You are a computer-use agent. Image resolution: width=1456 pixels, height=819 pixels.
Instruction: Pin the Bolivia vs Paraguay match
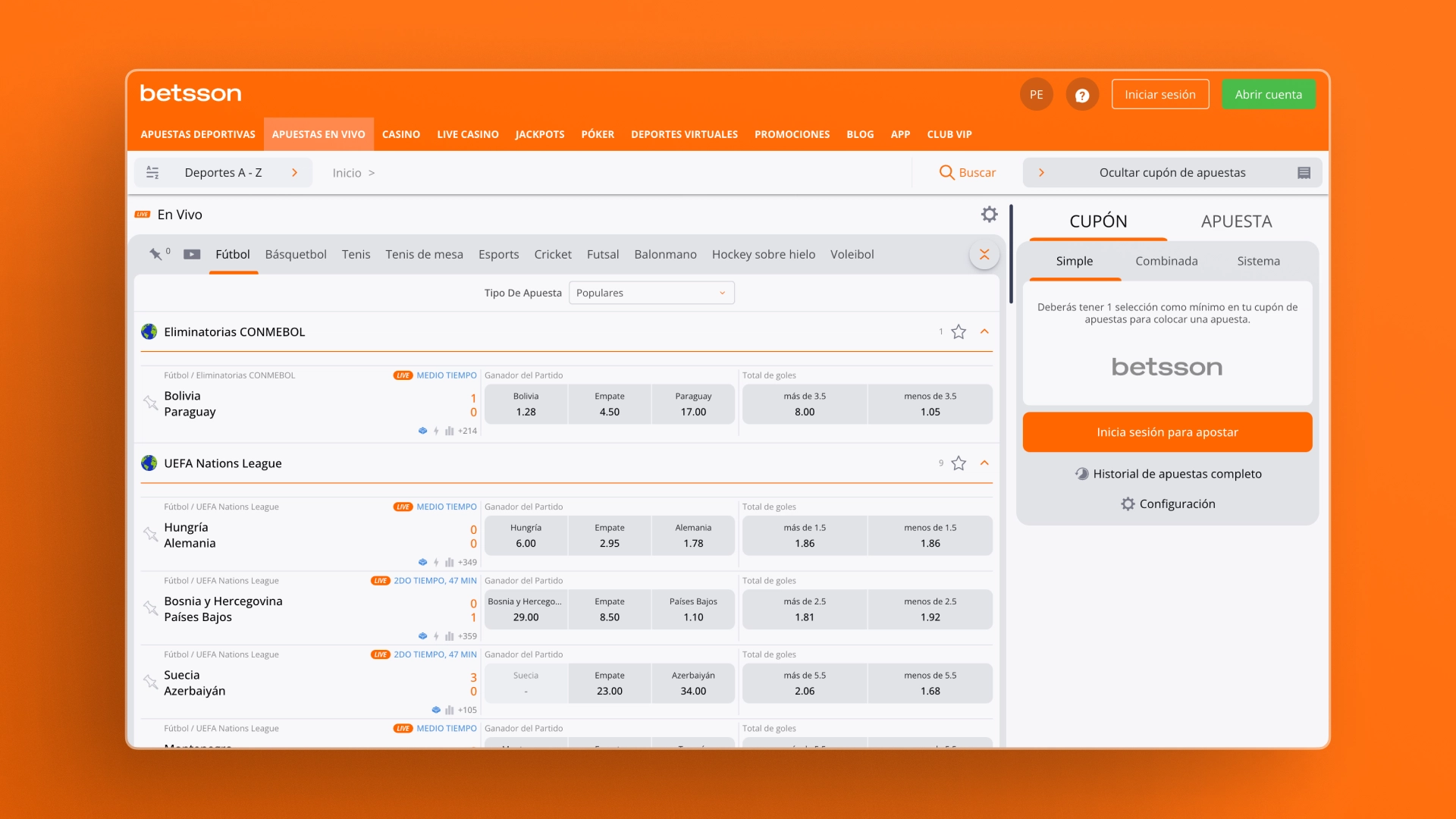tap(150, 403)
